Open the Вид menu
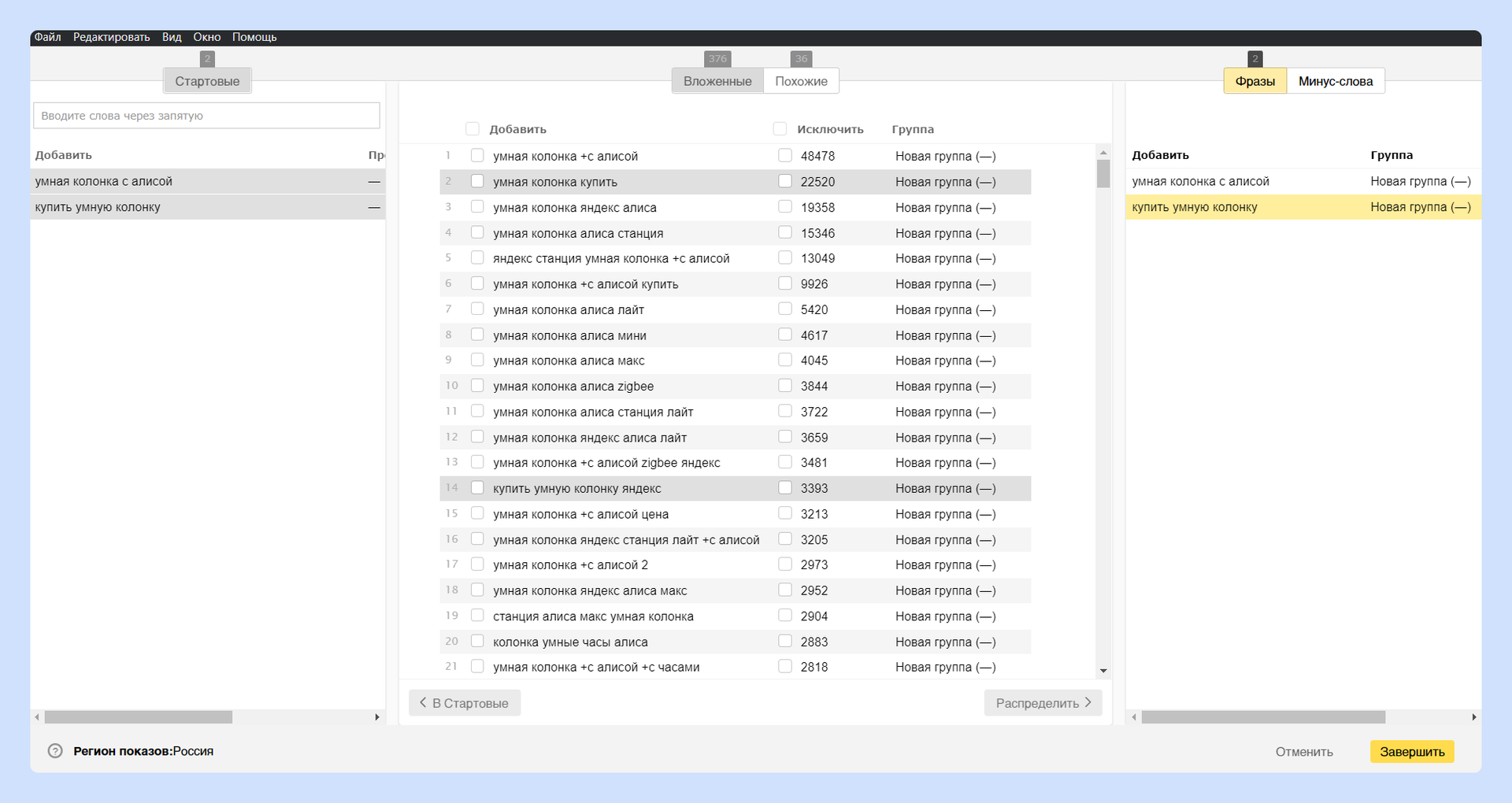This screenshot has height=803, width=1512. tap(172, 37)
